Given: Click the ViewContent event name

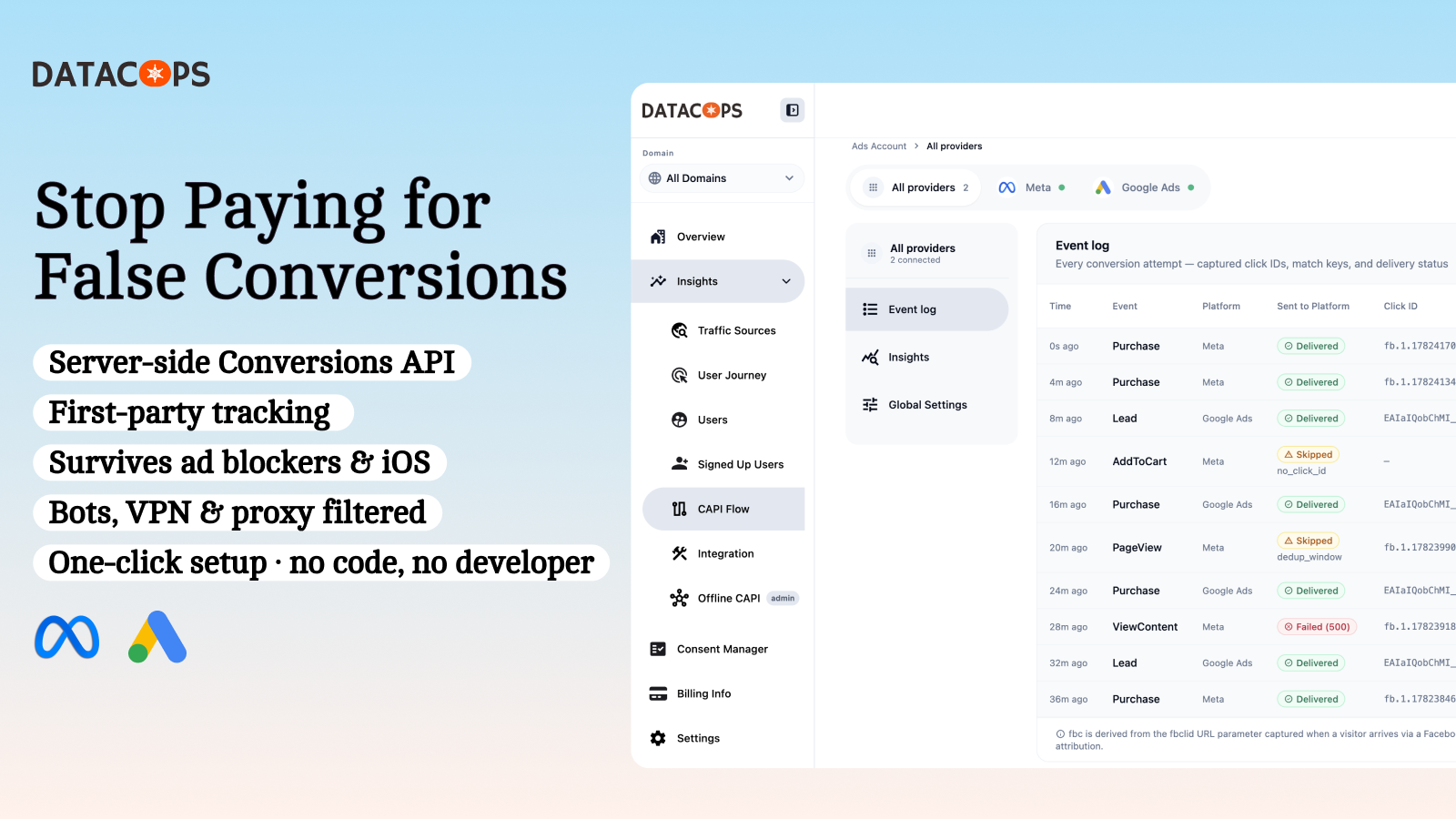Looking at the screenshot, I should 1145,627.
